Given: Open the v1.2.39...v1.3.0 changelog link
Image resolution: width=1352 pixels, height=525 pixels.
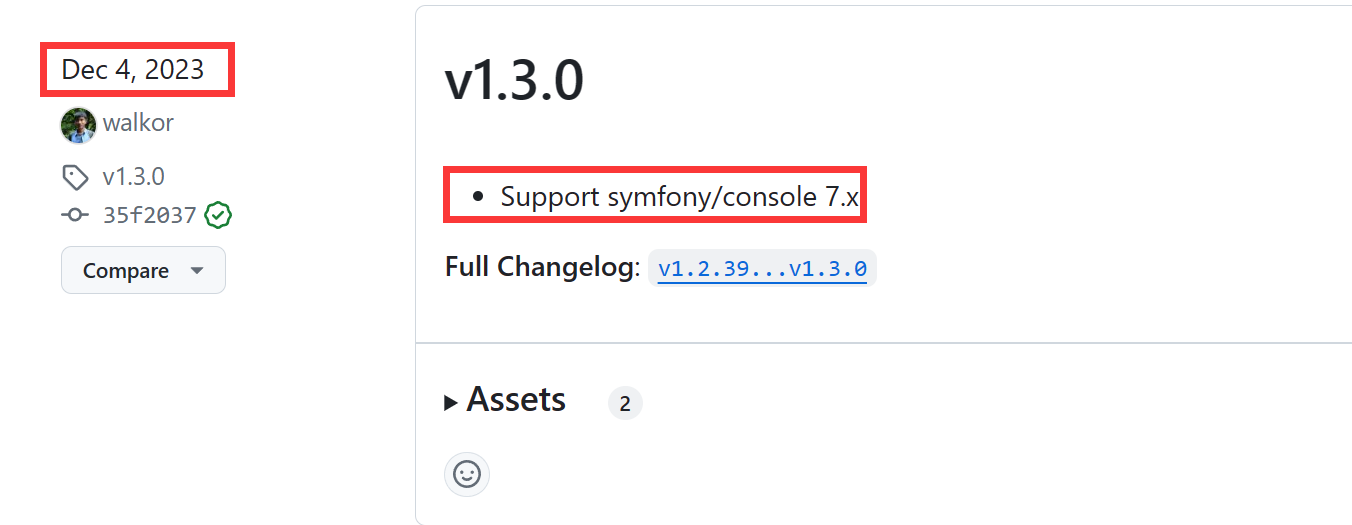Looking at the screenshot, I should click(x=762, y=269).
